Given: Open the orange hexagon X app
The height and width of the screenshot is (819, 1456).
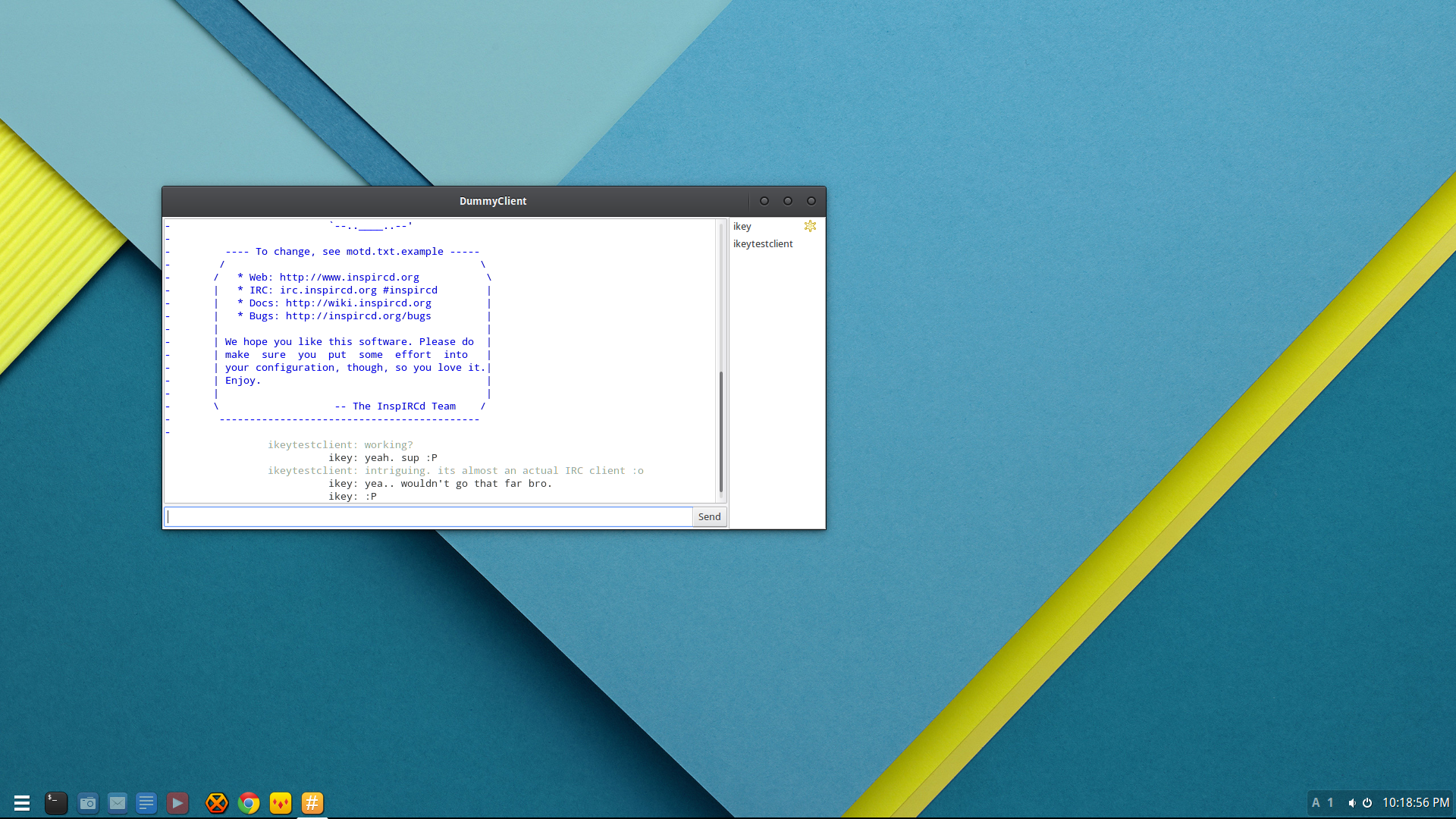Looking at the screenshot, I should pyautogui.click(x=217, y=803).
